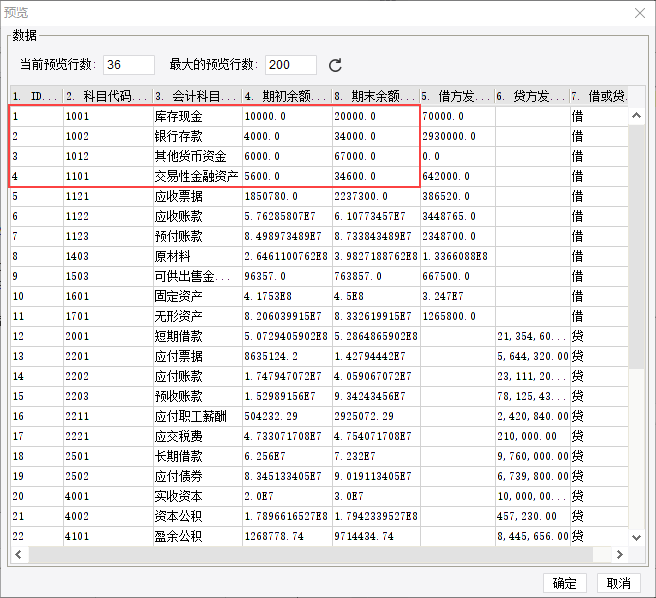
Task: Focus the 当前预览行数 input field
Action: pyautogui.click(x=129, y=65)
